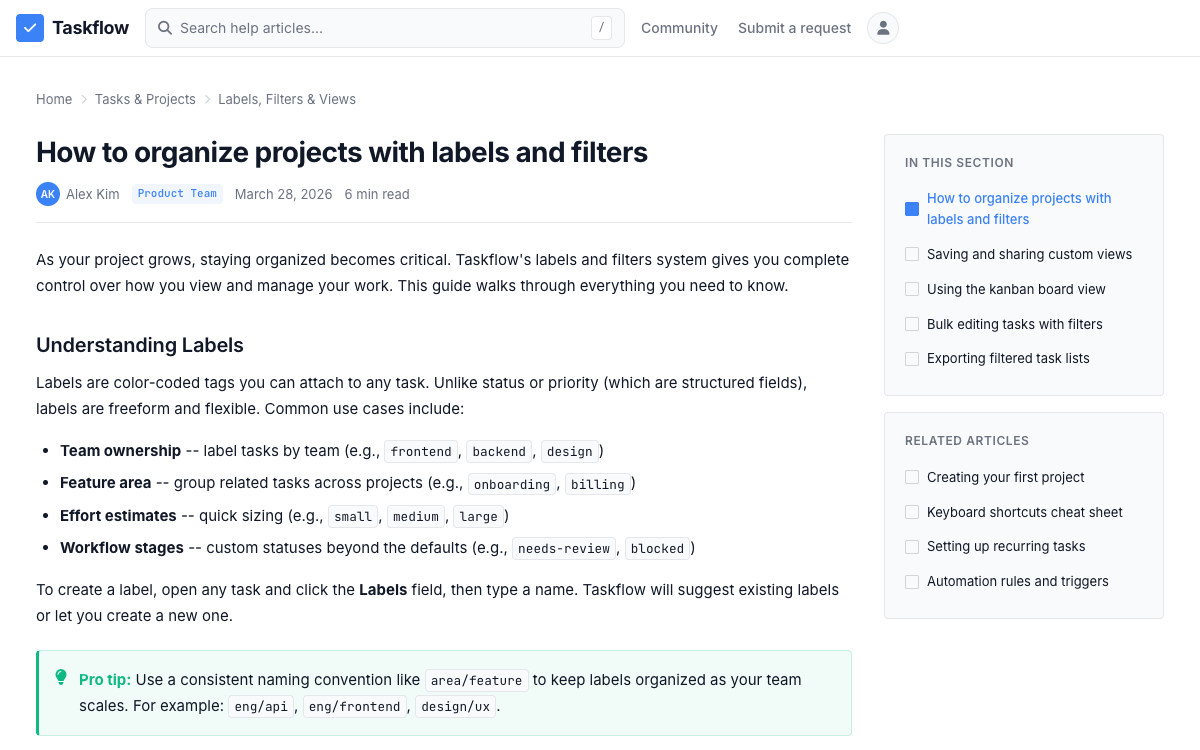
Task: Click the bold Workflow stages text
Action: coord(122,548)
